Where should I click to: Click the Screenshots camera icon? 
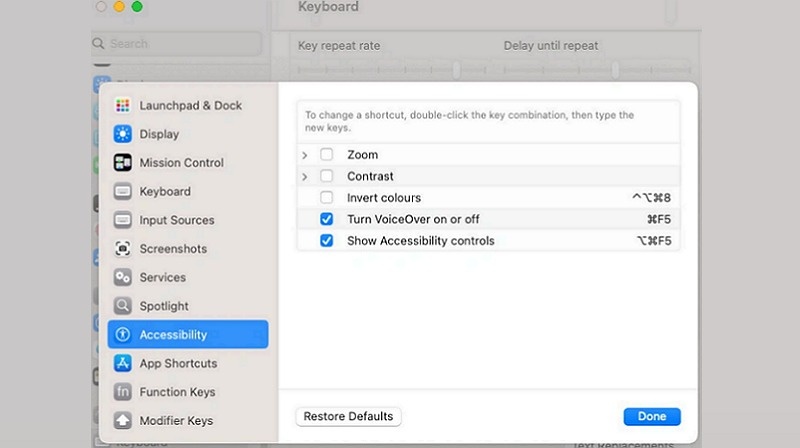coord(122,248)
